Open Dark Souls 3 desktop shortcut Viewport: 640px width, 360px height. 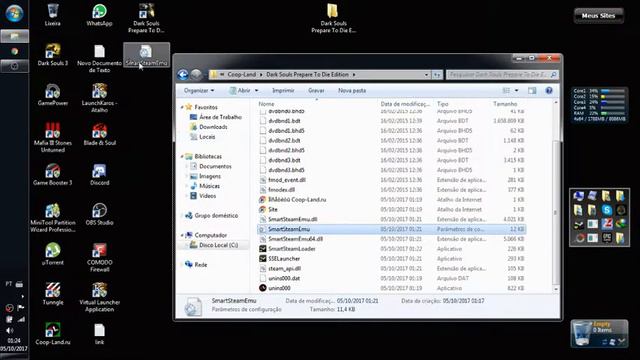point(53,55)
